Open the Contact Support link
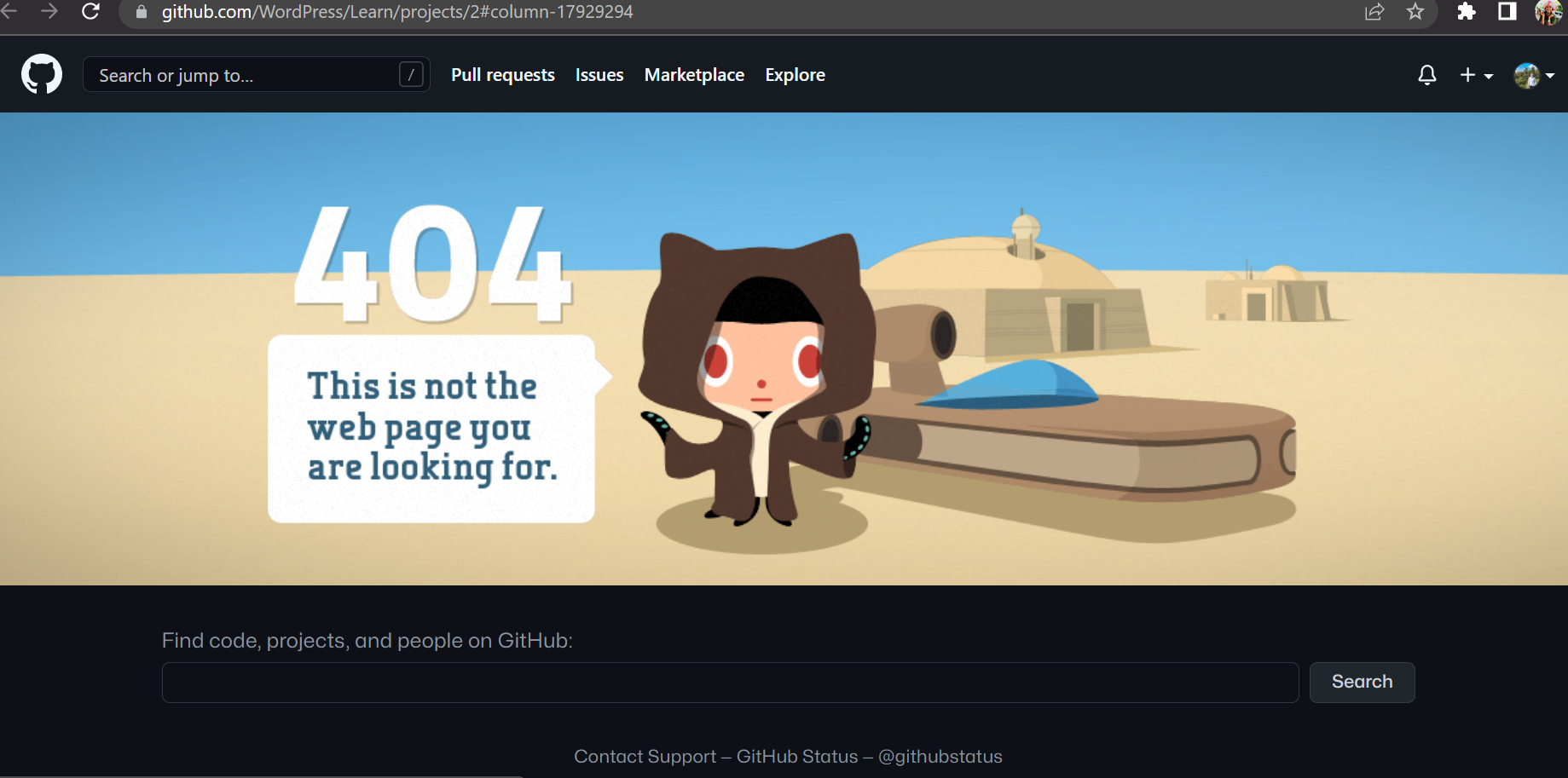 coord(645,756)
